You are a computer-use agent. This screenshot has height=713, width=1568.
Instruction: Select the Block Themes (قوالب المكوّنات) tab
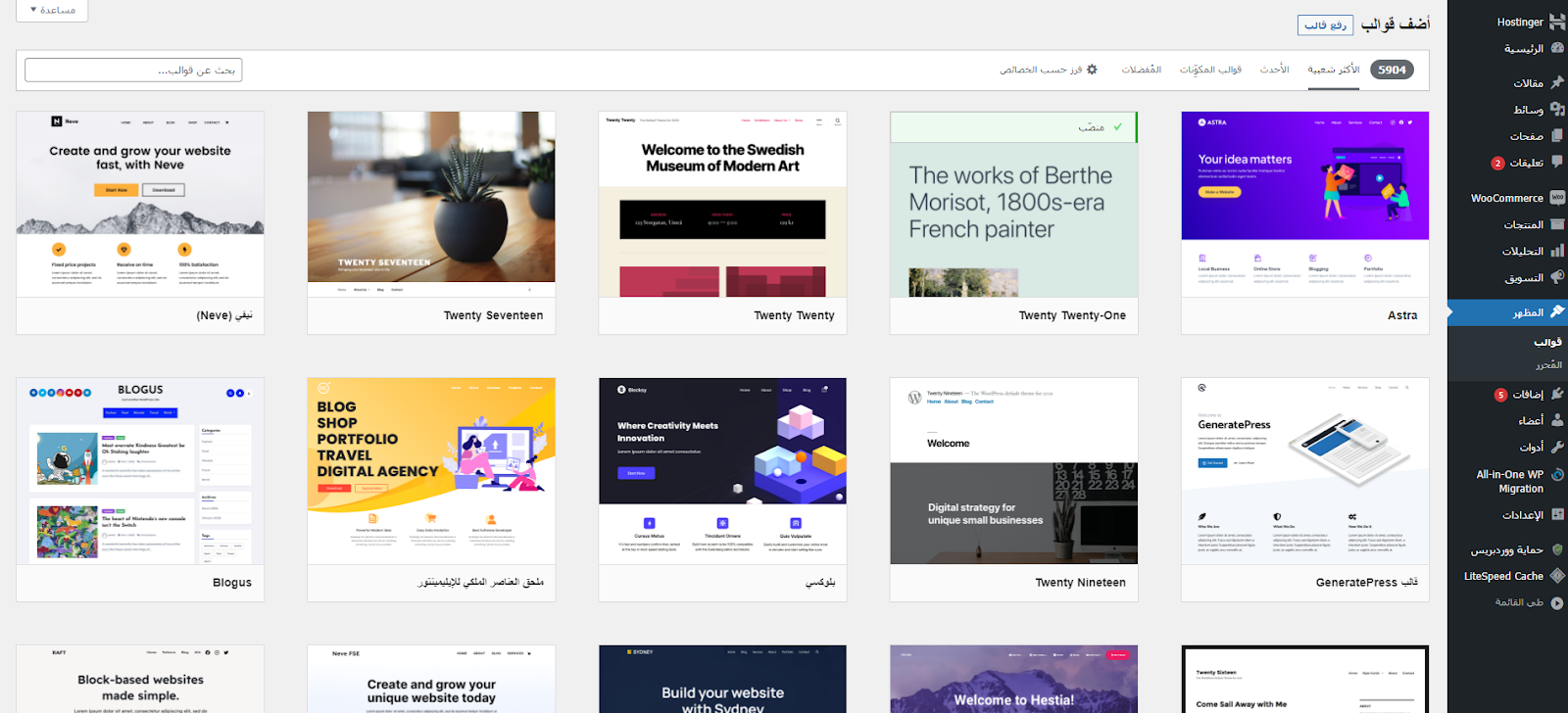coord(1210,70)
